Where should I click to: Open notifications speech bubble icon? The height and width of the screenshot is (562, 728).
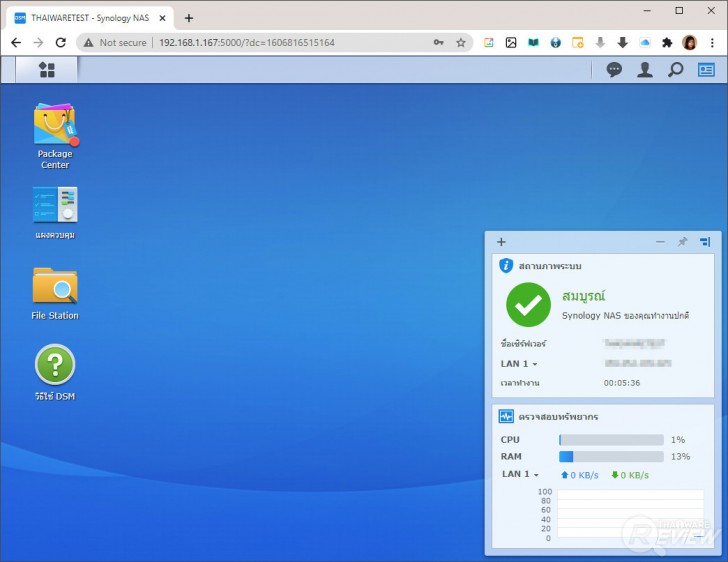(x=614, y=70)
